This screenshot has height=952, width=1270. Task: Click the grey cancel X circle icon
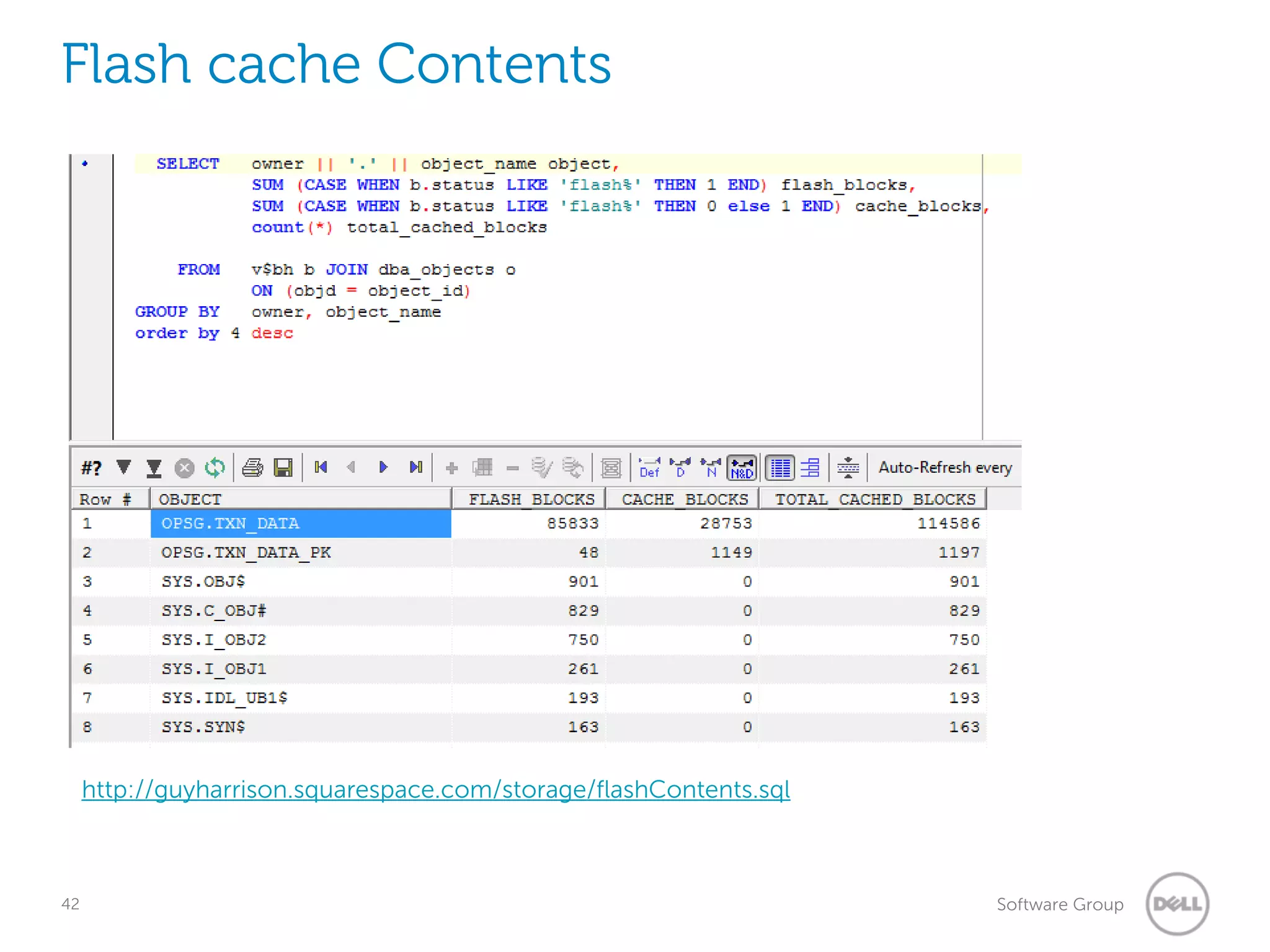pos(184,468)
